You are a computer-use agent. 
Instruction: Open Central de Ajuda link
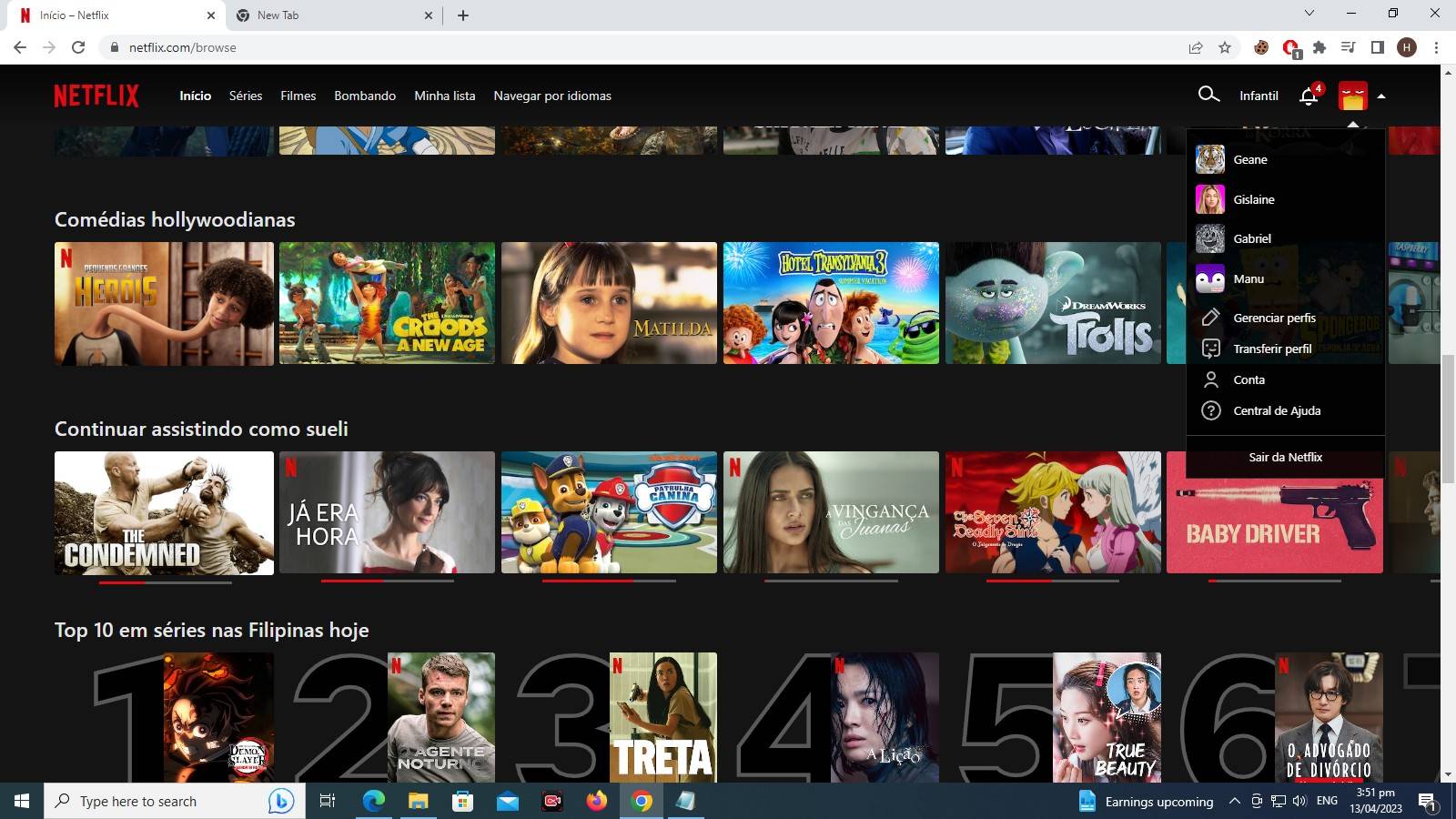1277,410
